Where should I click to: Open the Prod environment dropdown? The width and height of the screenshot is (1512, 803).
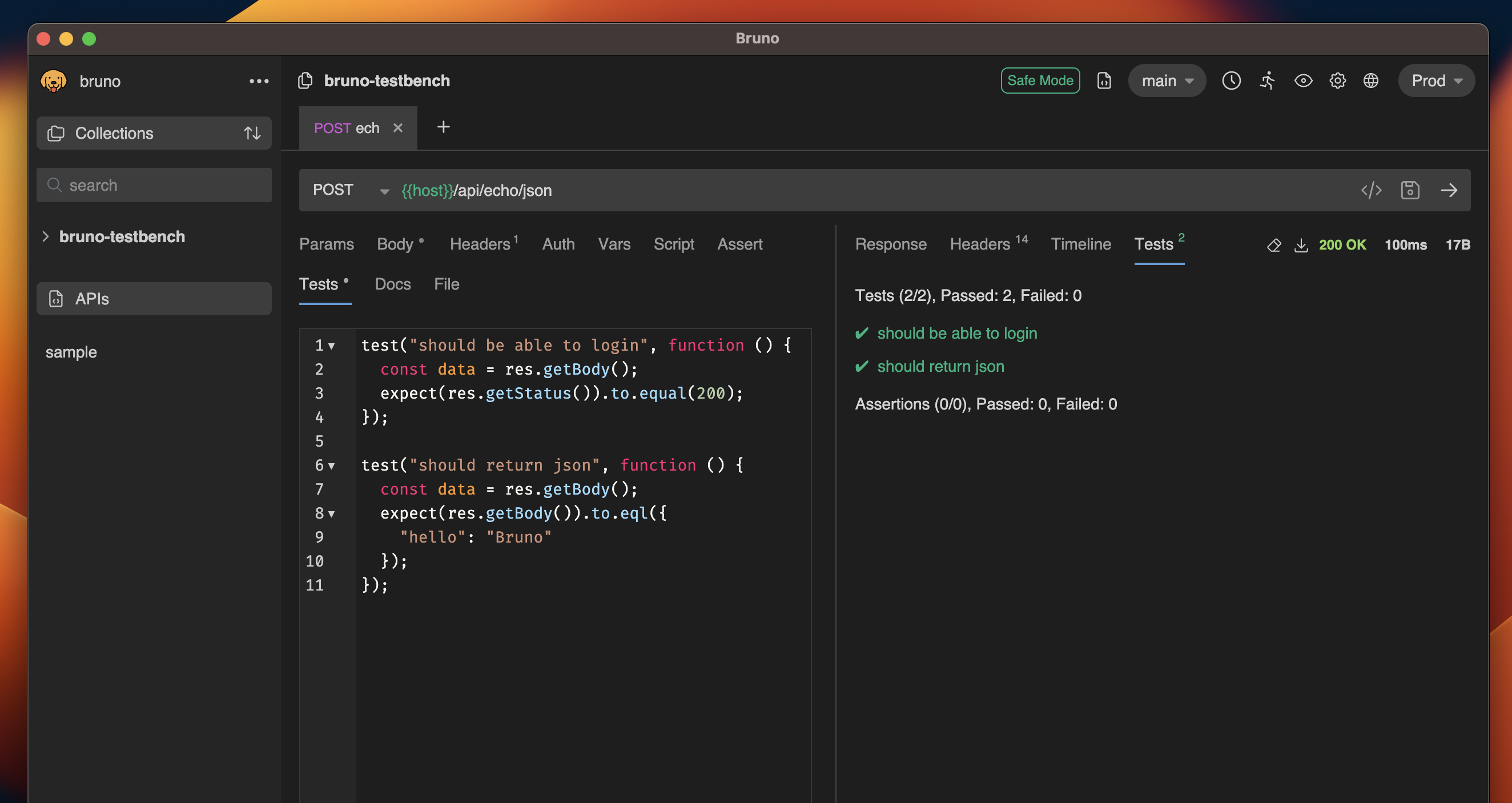[1435, 81]
